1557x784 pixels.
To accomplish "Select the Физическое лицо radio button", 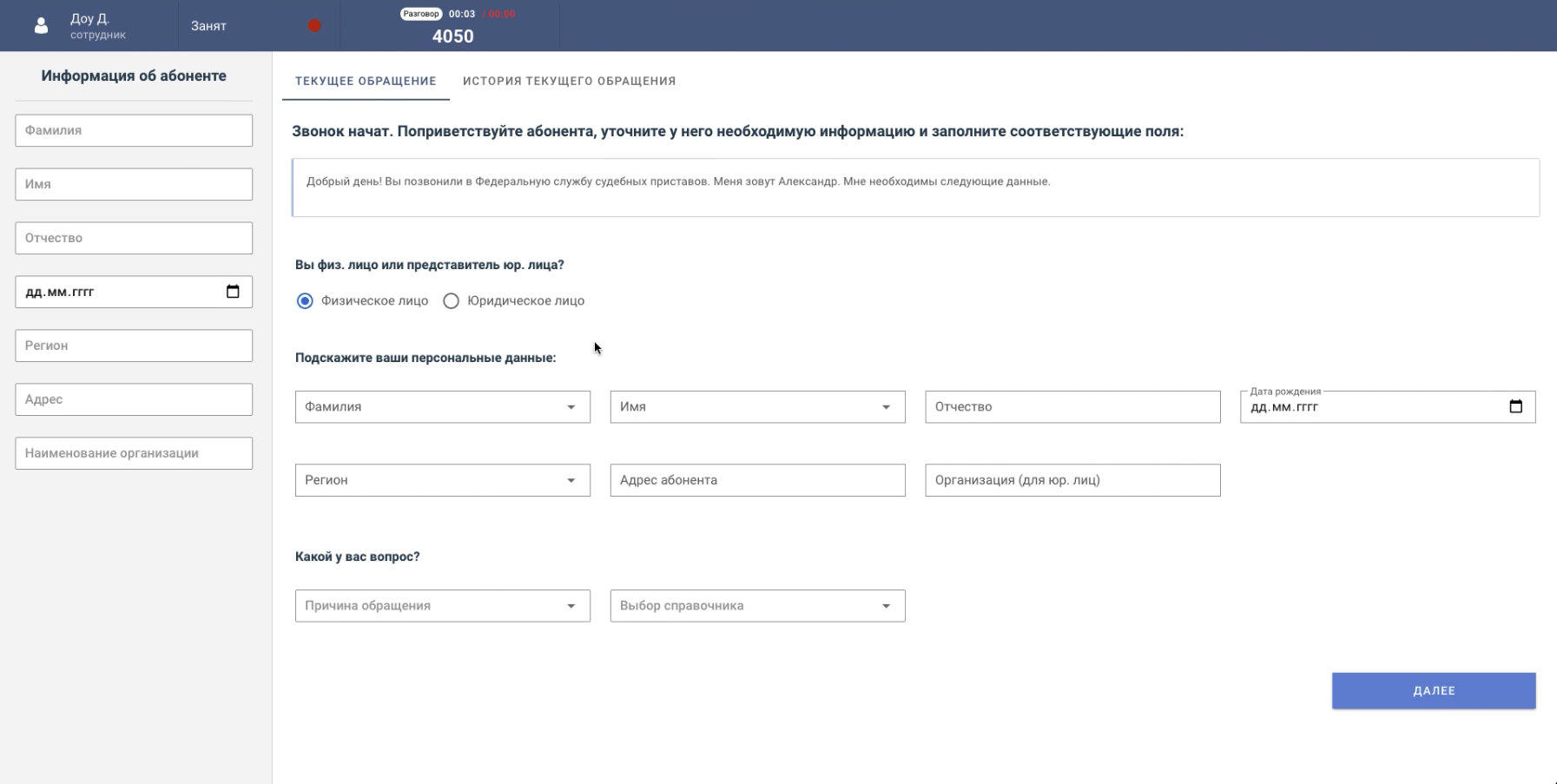I will [x=305, y=301].
